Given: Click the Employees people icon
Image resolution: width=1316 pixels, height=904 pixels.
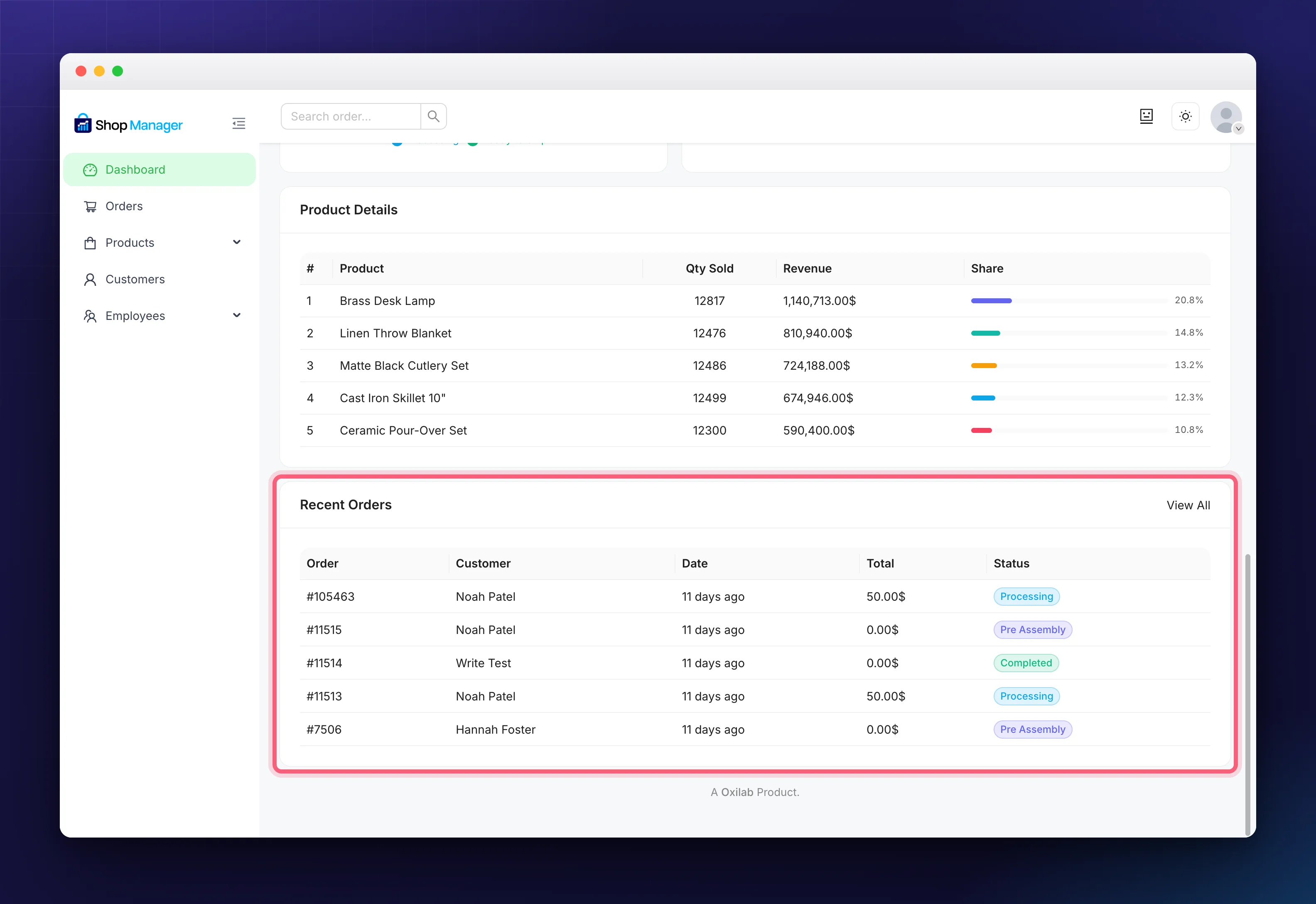Looking at the screenshot, I should [x=90, y=316].
